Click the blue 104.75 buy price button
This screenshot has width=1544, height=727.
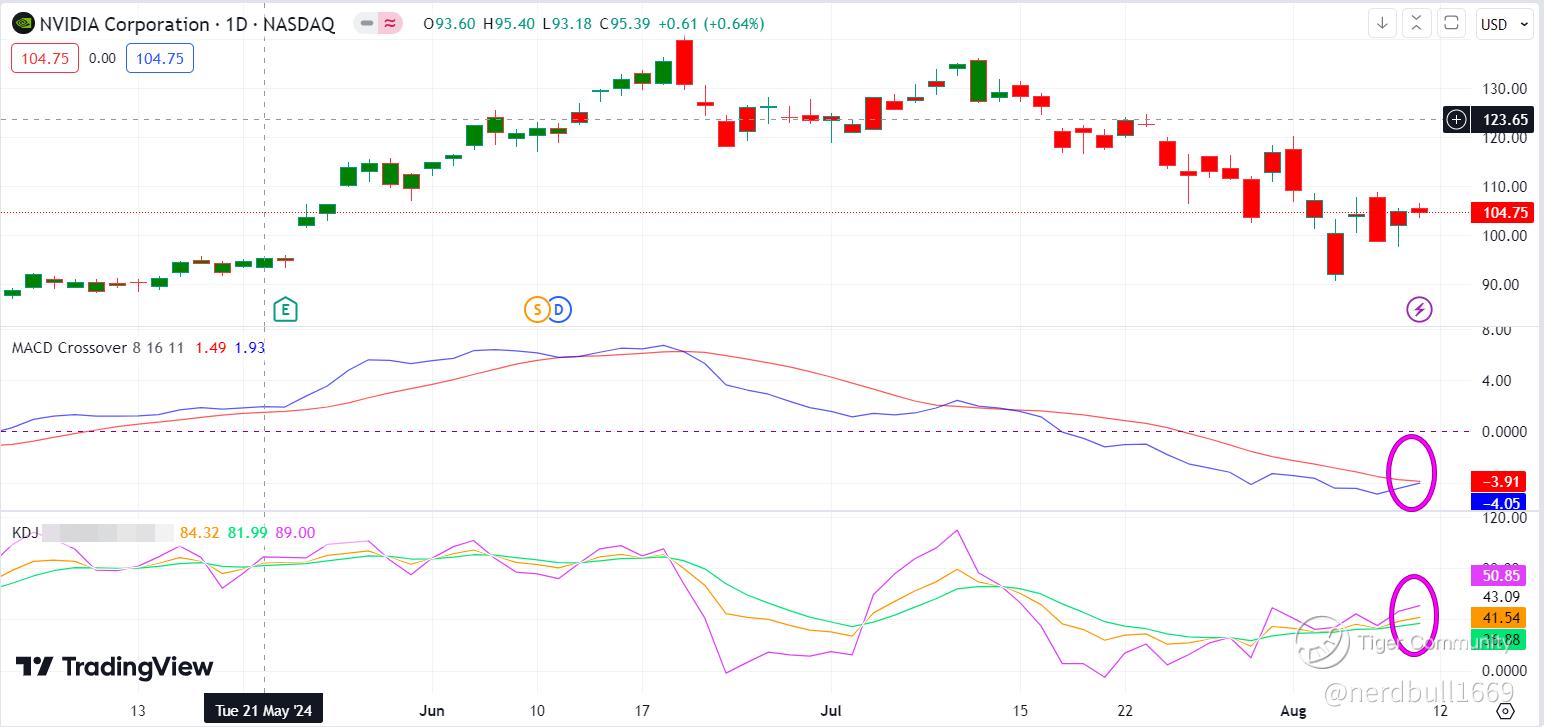160,58
